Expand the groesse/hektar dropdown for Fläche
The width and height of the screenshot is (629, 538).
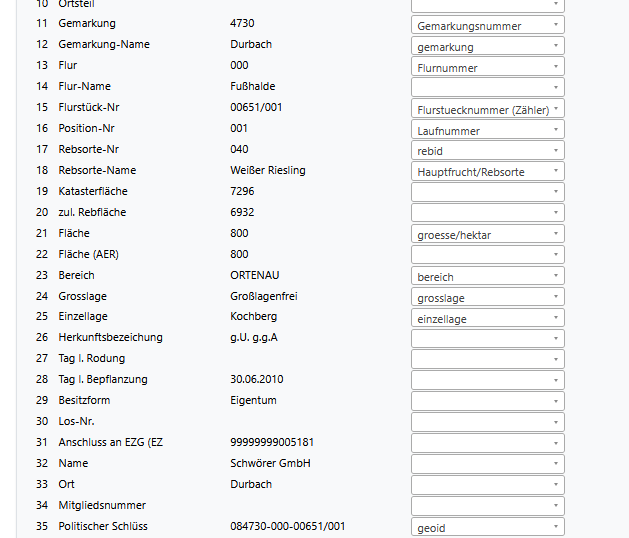487,234
